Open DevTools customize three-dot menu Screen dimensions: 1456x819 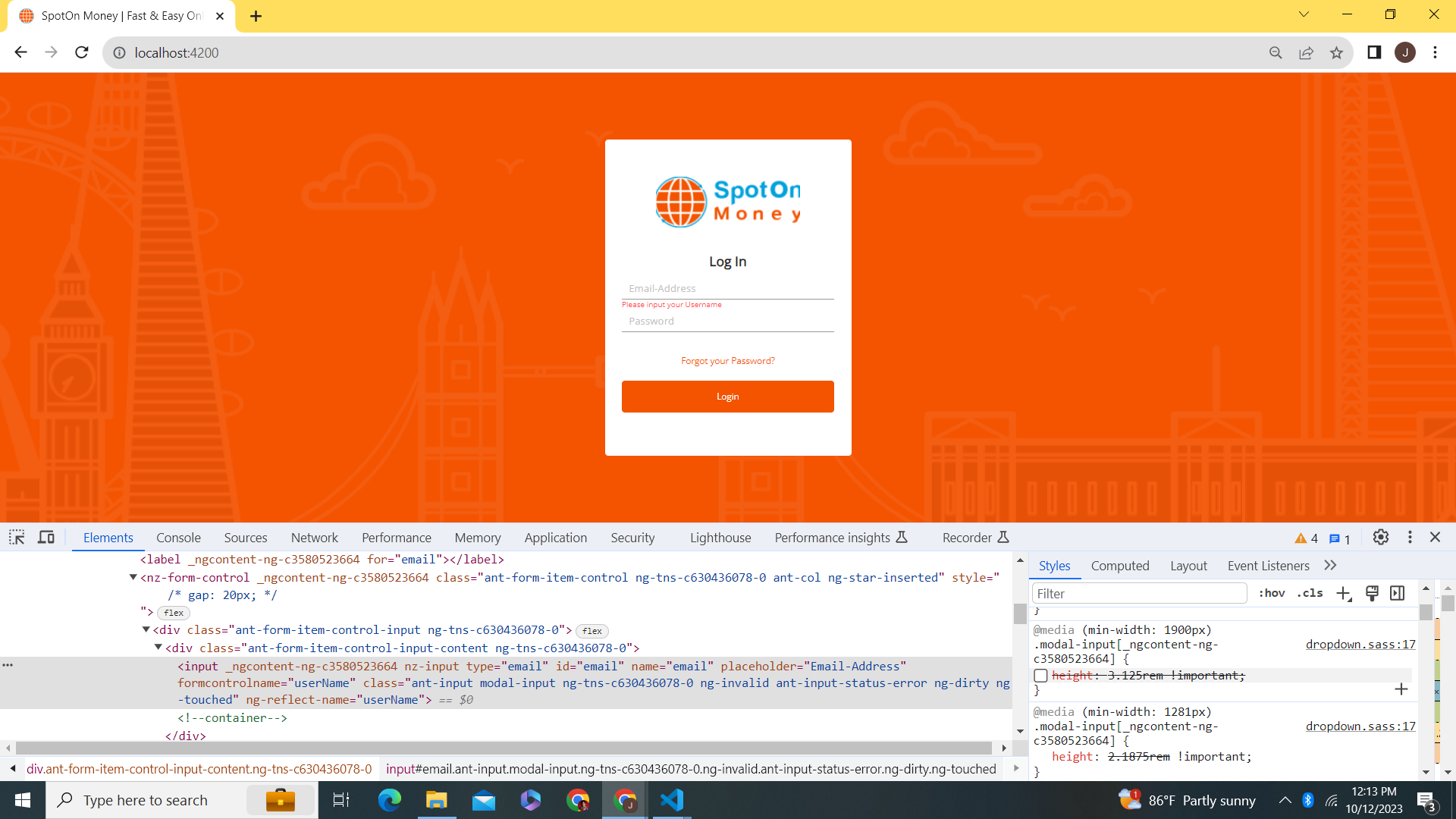pos(1410,537)
